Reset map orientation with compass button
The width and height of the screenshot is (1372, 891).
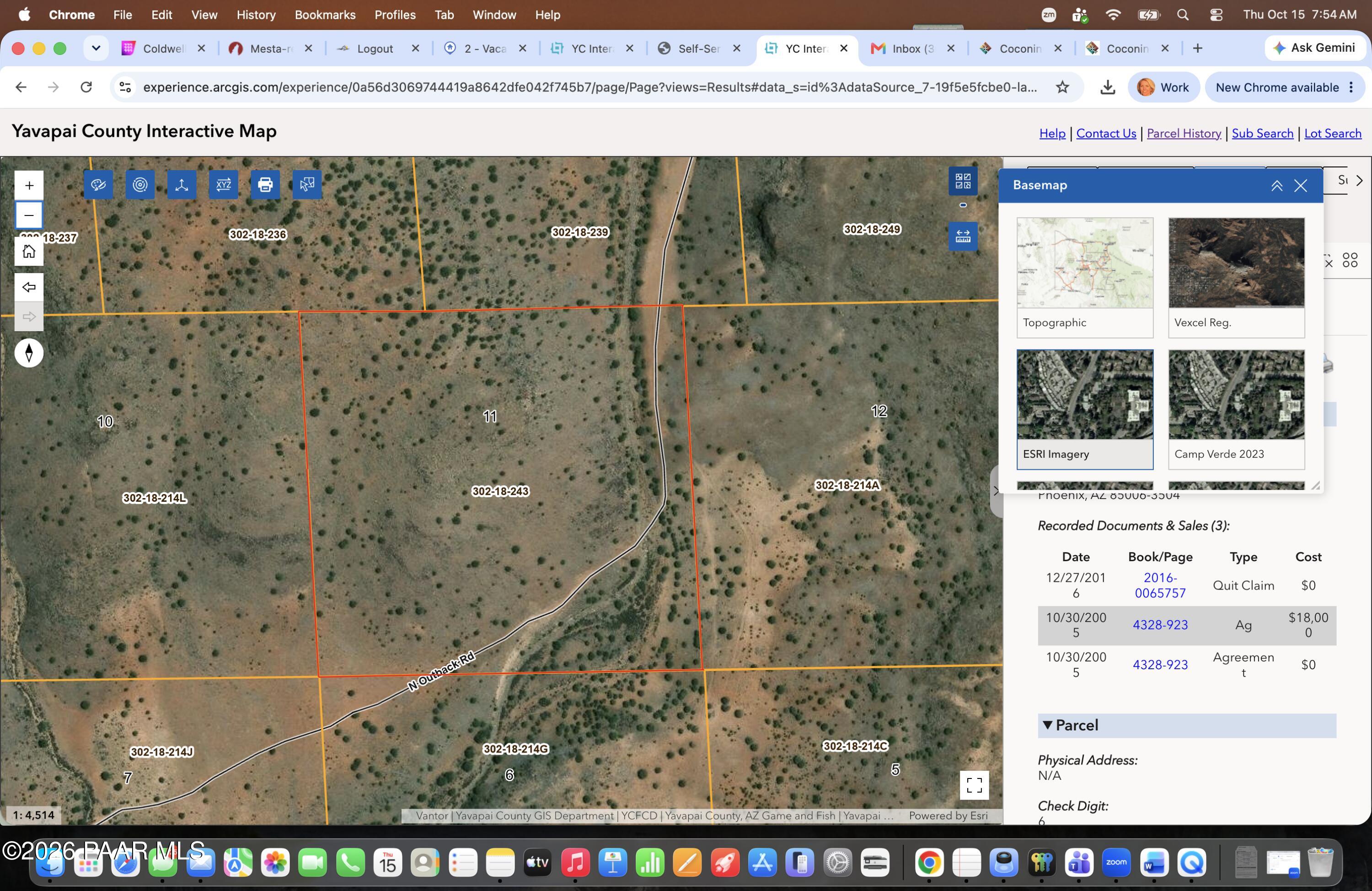tap(29, 353)
